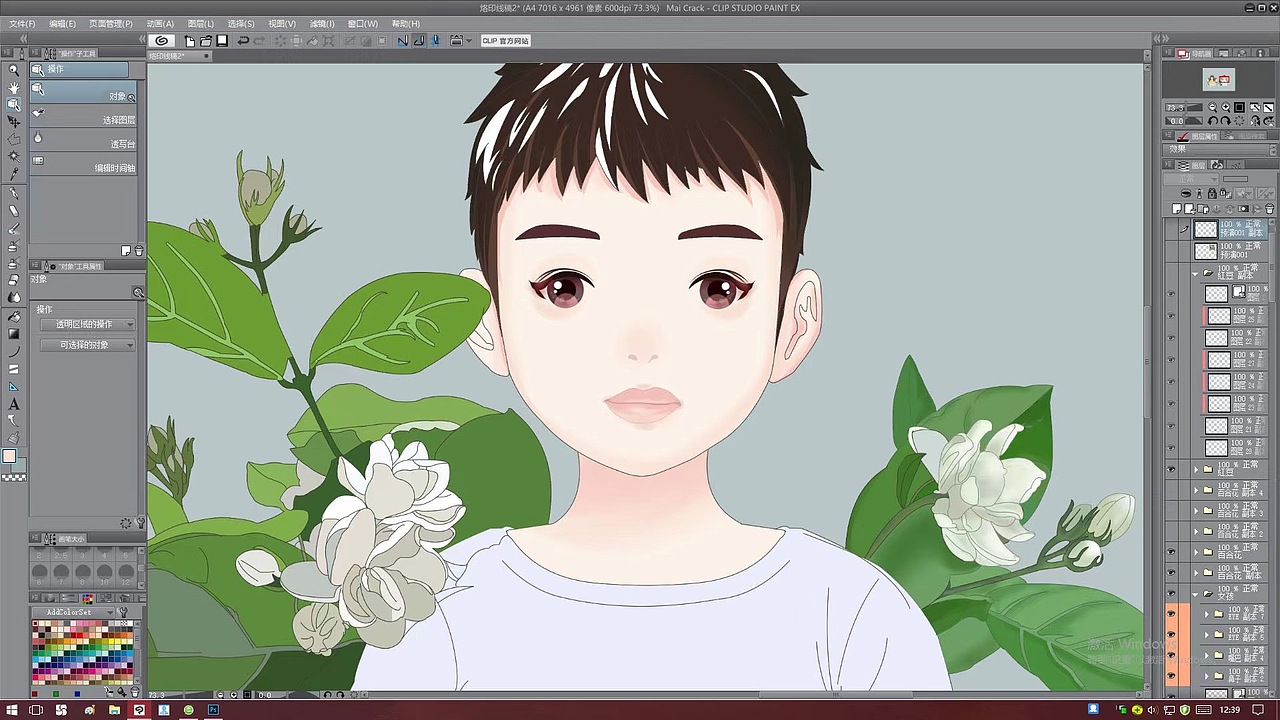Screen dimensions: 1280x720
Task: Select the Hand move tool
Action: coord(14,88)
